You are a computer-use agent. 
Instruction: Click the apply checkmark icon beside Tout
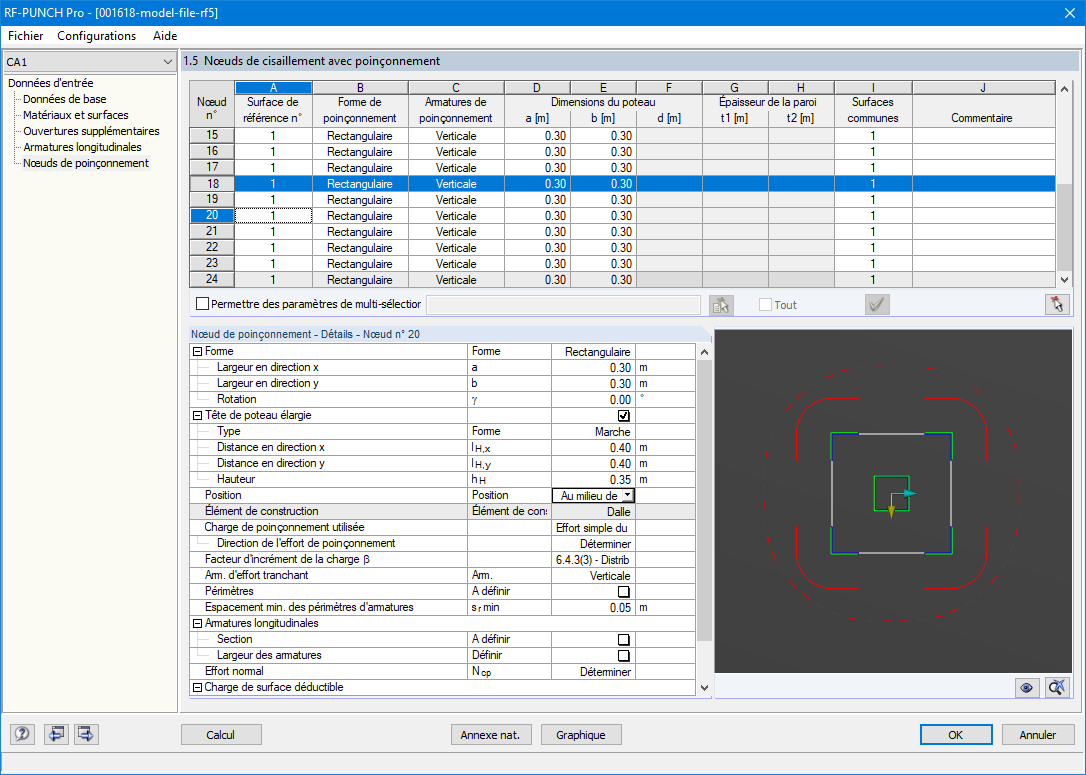877,305
